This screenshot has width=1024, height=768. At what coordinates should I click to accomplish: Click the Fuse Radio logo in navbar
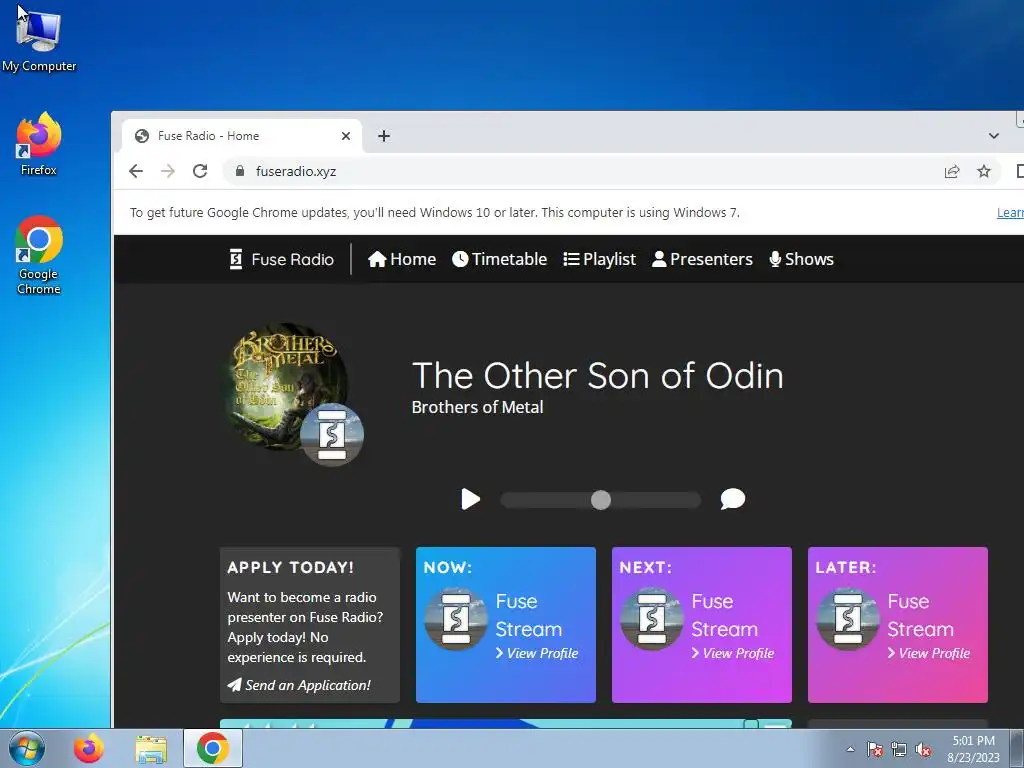tap(281, 259)
